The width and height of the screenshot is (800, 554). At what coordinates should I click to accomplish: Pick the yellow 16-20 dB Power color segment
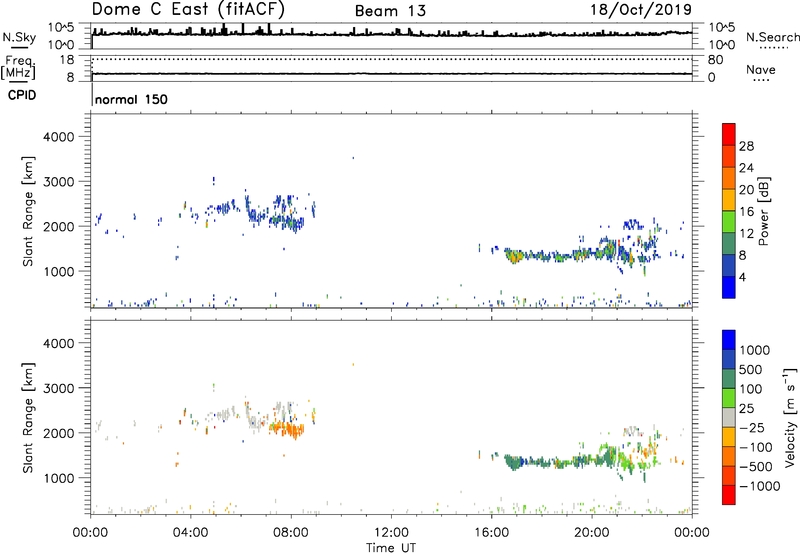click(x=729, y=200)
